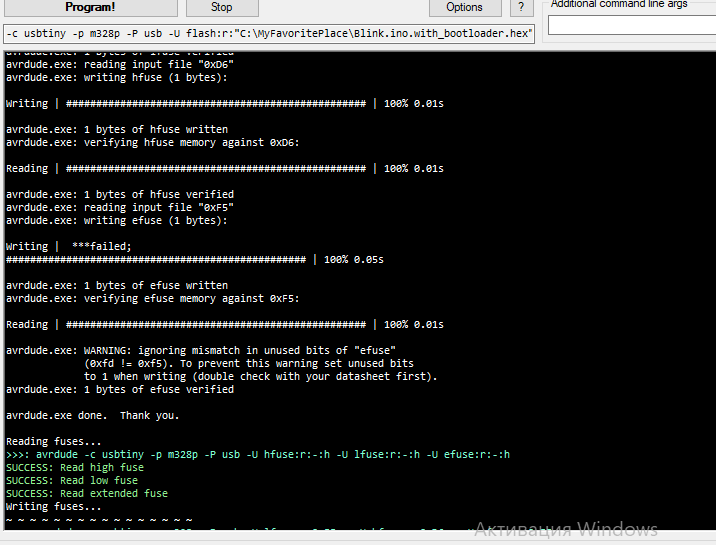Focus the Additional command line args field
The height and width of the screenshot is (545, 716).
click(630, 25)
